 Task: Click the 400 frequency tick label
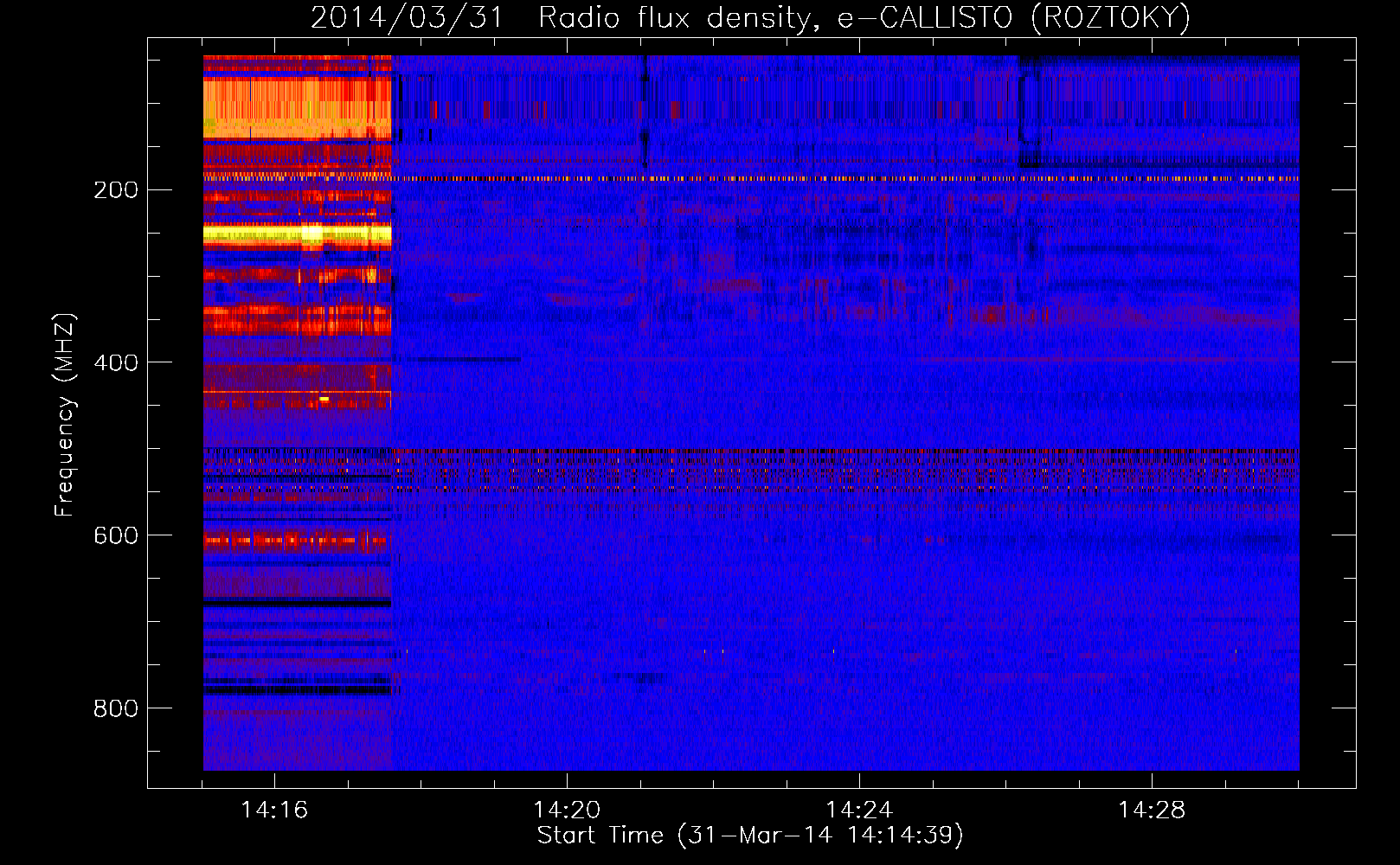click(x=116, y=363)
